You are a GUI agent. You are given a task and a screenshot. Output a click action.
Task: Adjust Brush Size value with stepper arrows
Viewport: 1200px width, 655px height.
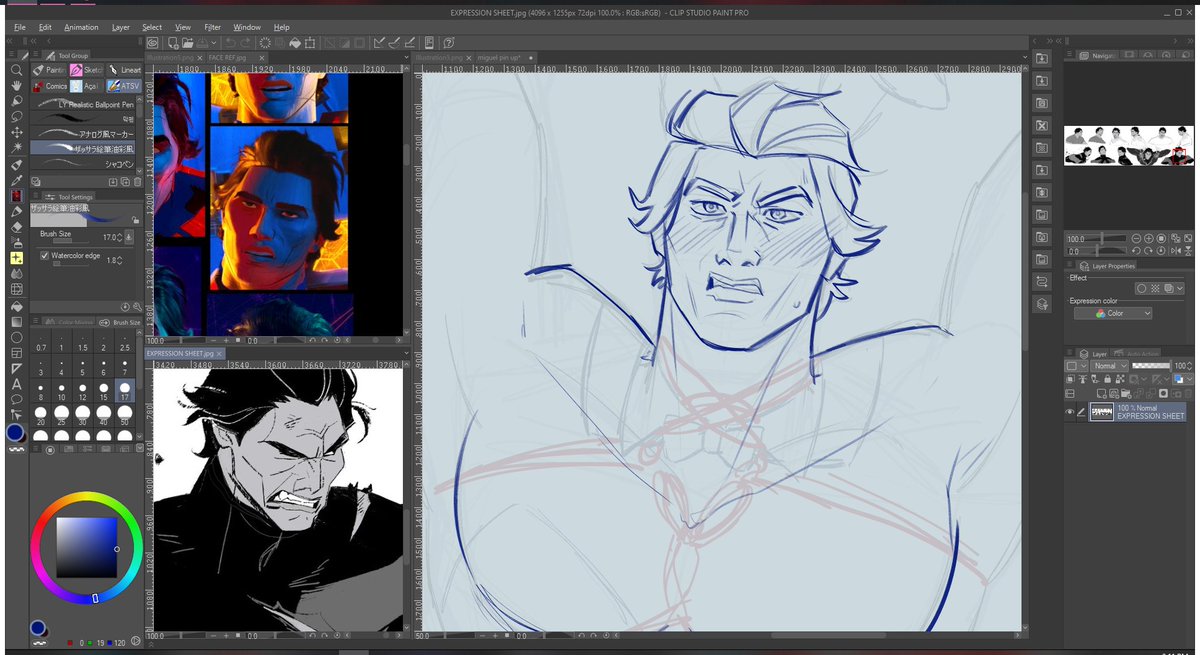(122, 237)
